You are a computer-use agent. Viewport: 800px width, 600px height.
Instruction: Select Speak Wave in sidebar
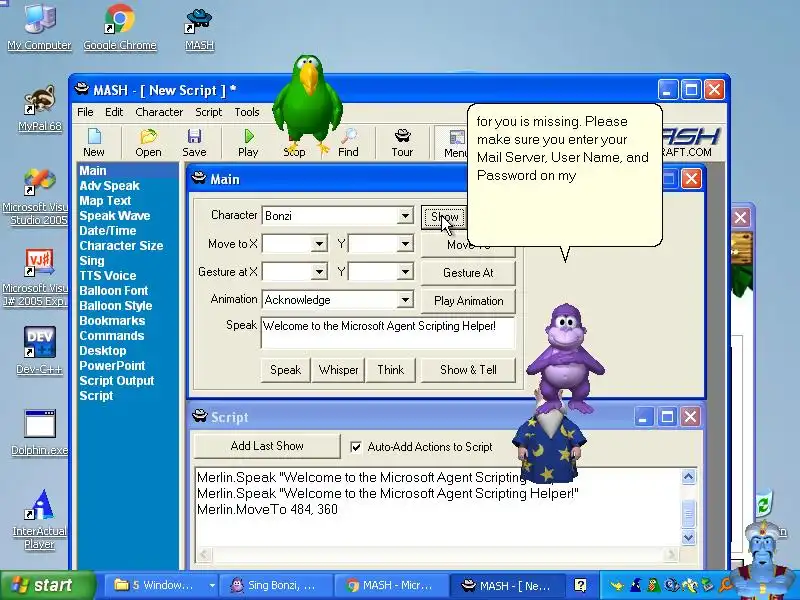[x=115, y=216]
